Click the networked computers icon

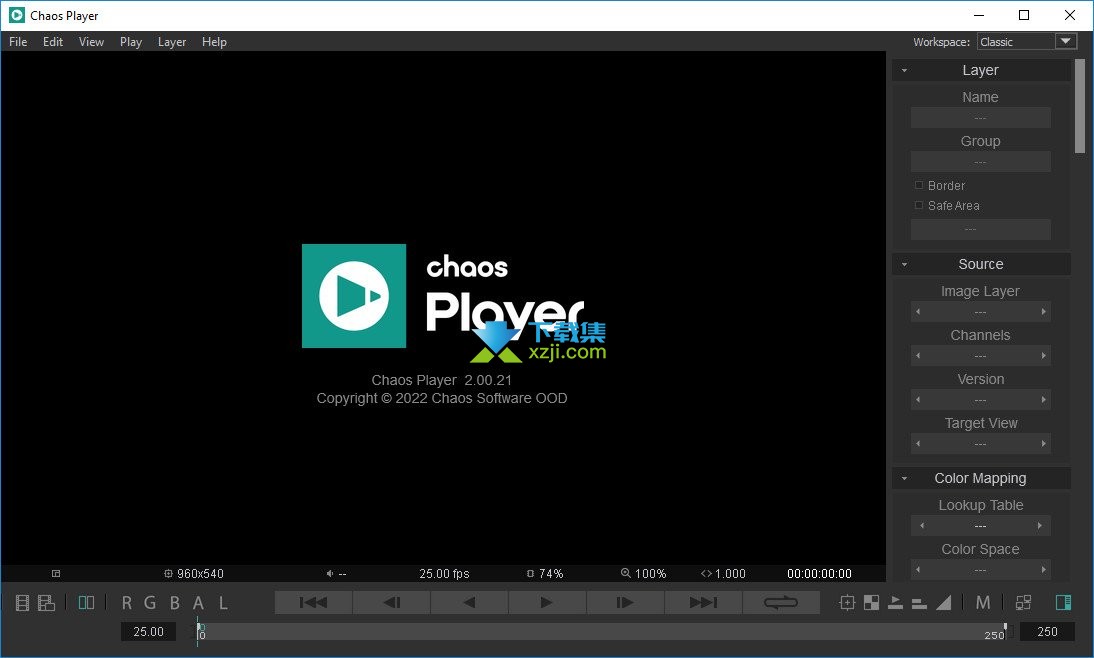pos(1024,603)
